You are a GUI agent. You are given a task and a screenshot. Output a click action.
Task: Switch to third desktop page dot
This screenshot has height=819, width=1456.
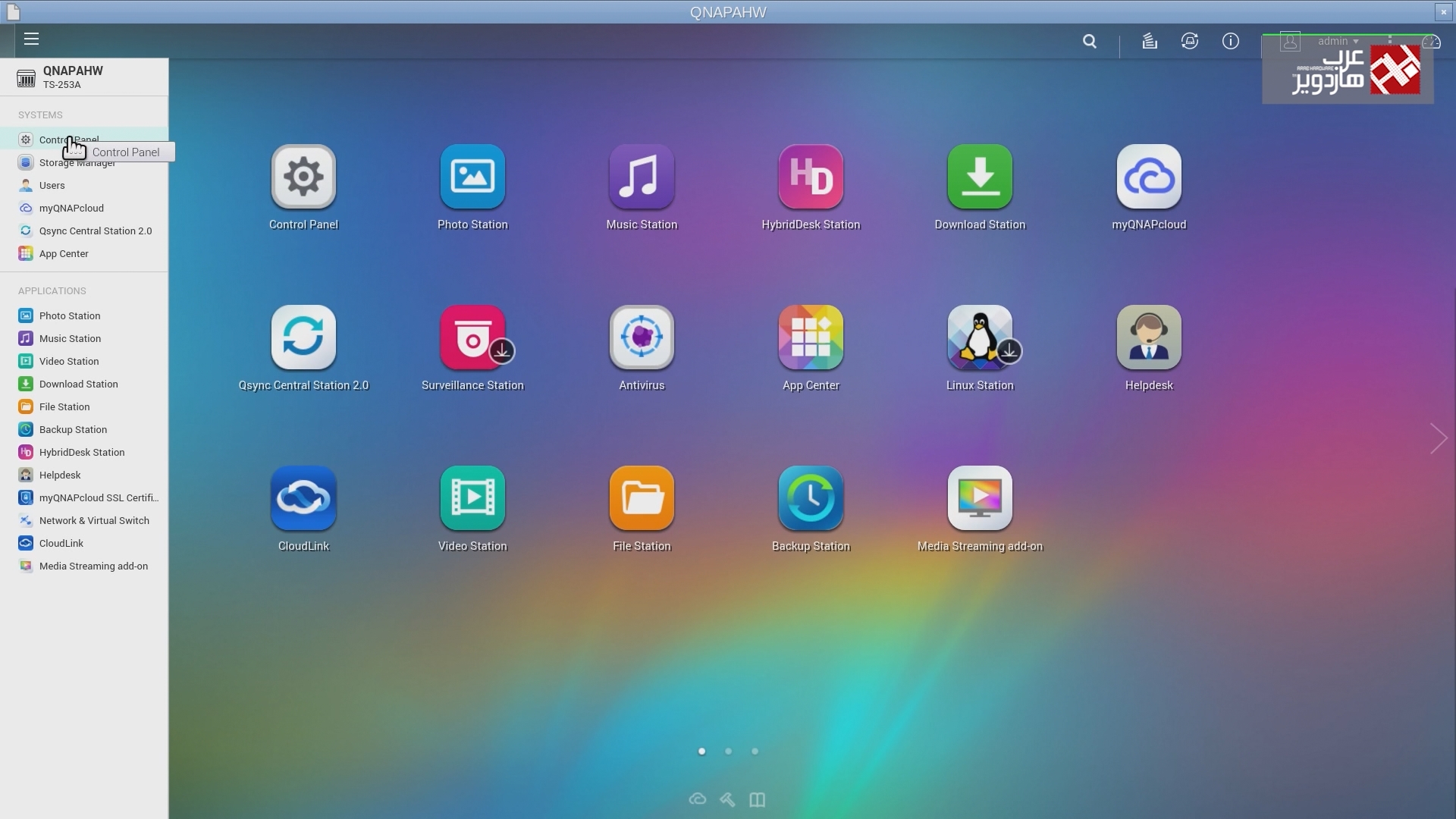[755, 752]
